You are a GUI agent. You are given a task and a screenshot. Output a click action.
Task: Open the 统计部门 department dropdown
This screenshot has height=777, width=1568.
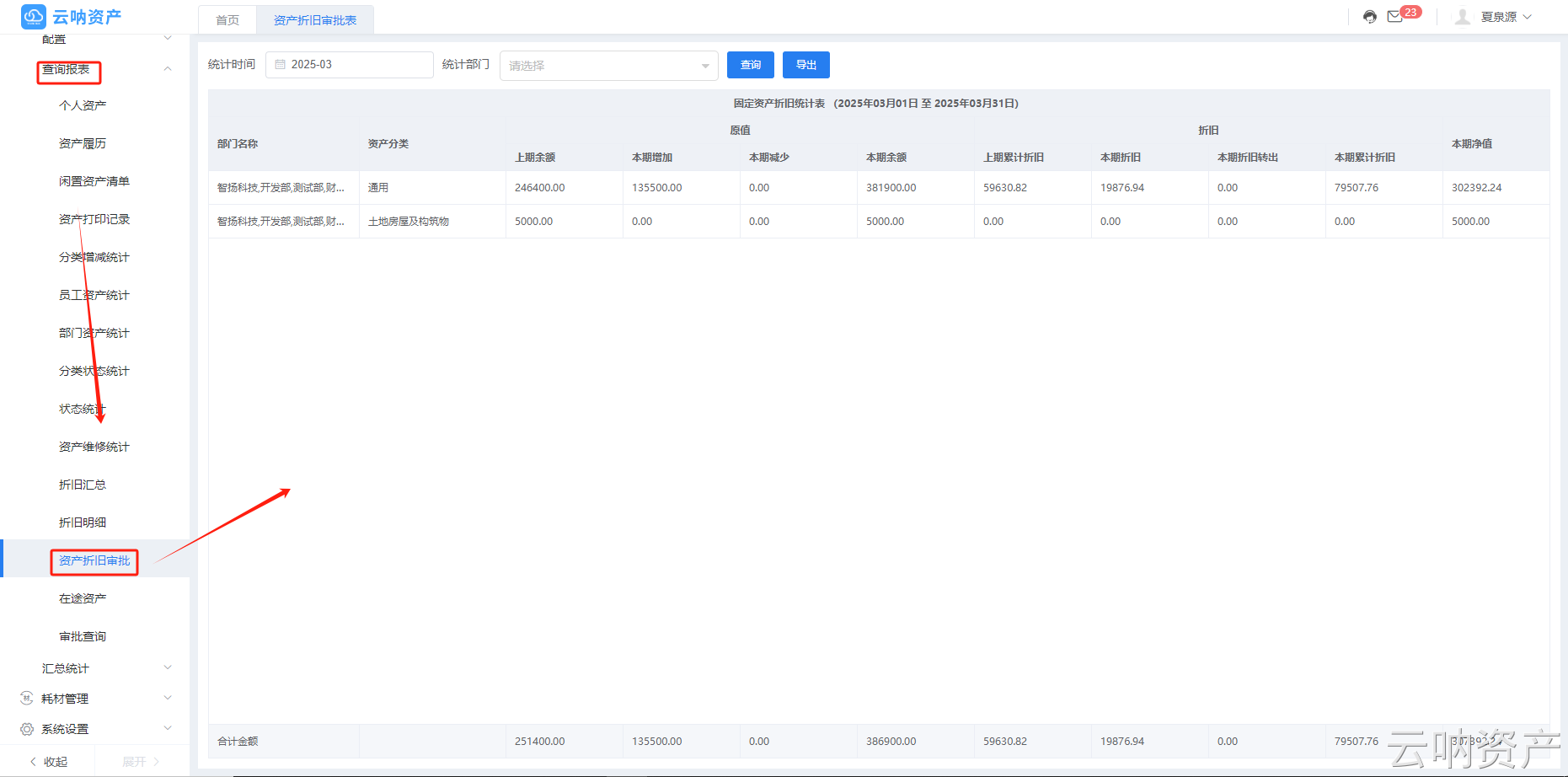pyautogui.click(x=608, y=66)
